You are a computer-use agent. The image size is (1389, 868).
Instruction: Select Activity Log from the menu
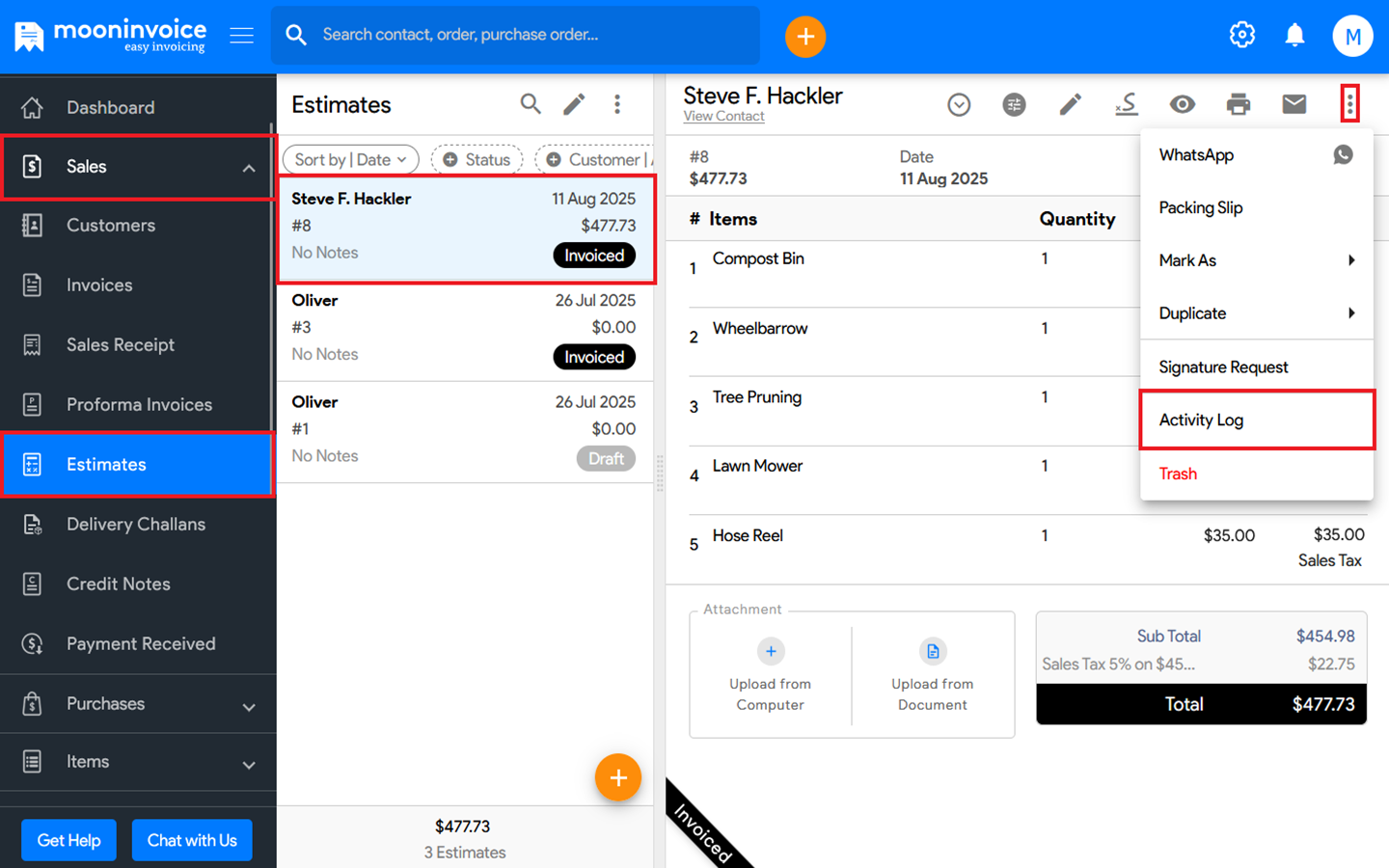click(1255, 420)
